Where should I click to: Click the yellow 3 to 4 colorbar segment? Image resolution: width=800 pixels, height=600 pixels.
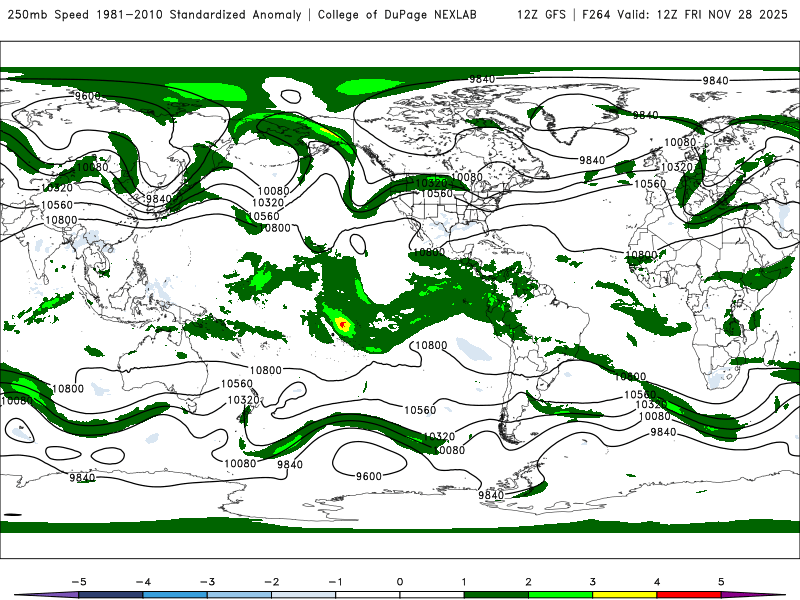point(624,595)
